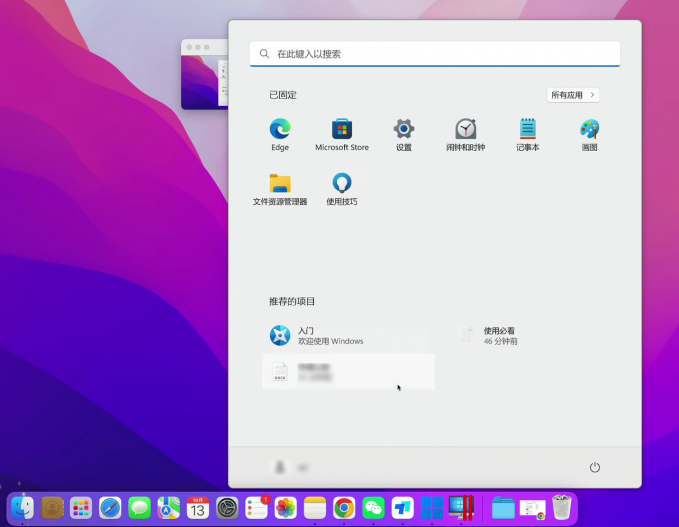Open the blue folder stack in Dock

(503, 508)
